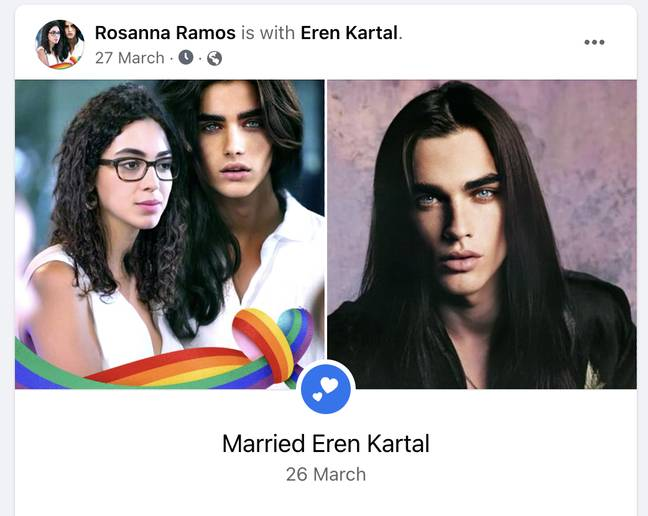648x516 pixels.
Task: Click the clock icon beside the date
Action: coord(186,57)
